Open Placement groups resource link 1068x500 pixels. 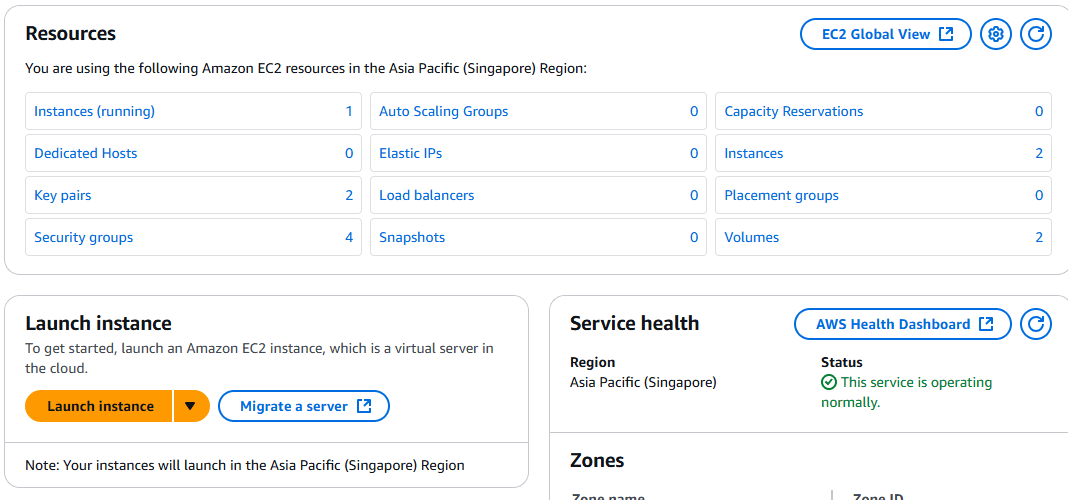[781, 196]
